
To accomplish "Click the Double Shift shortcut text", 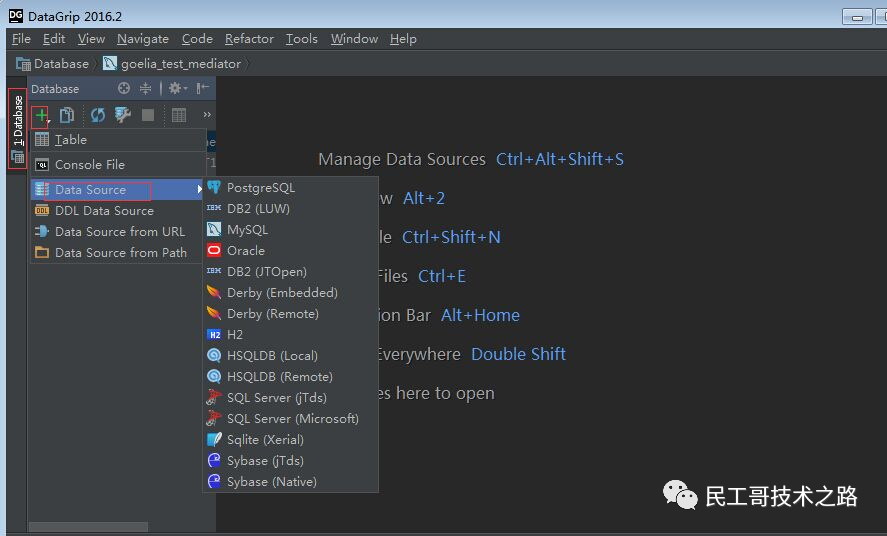I will (518, 354).
